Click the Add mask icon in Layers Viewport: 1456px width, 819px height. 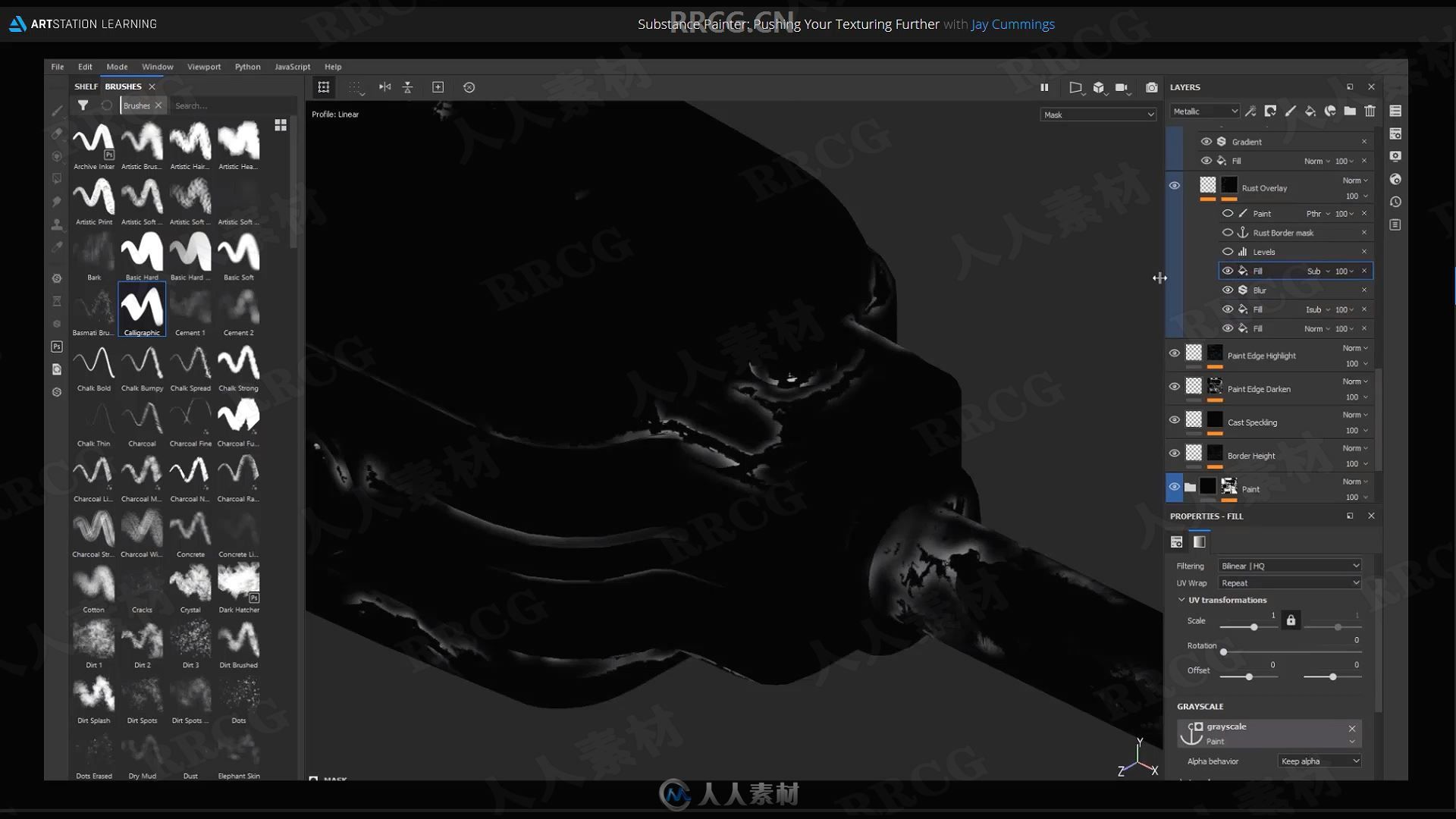pos(1270,111)
